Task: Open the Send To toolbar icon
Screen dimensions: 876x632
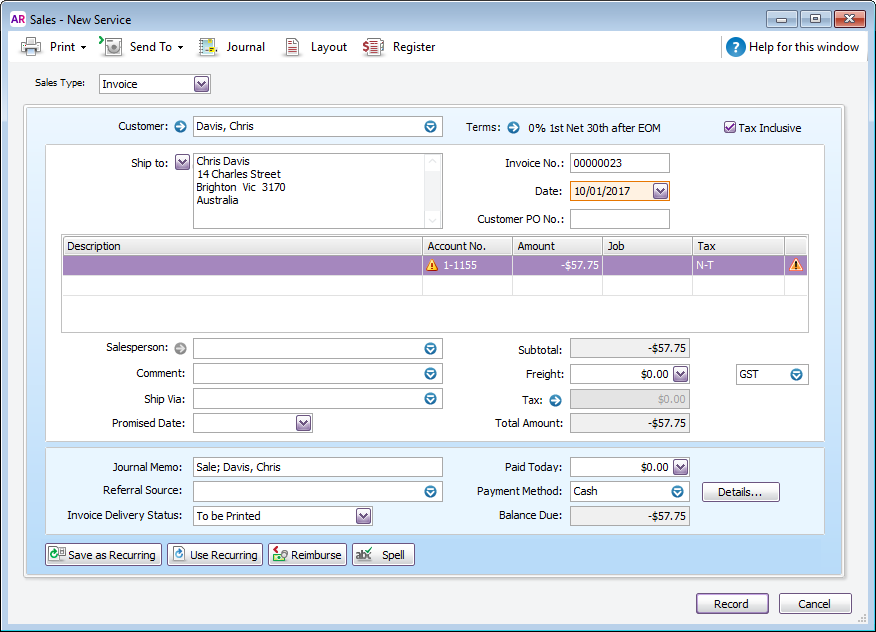Action: pos(111,46)
